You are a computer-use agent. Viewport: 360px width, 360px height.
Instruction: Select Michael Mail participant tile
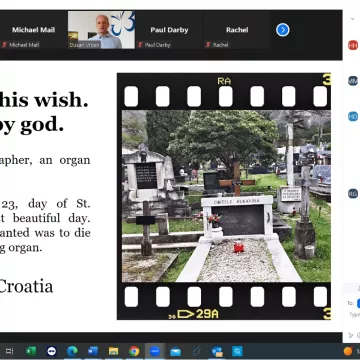click(x=33, y=30)
